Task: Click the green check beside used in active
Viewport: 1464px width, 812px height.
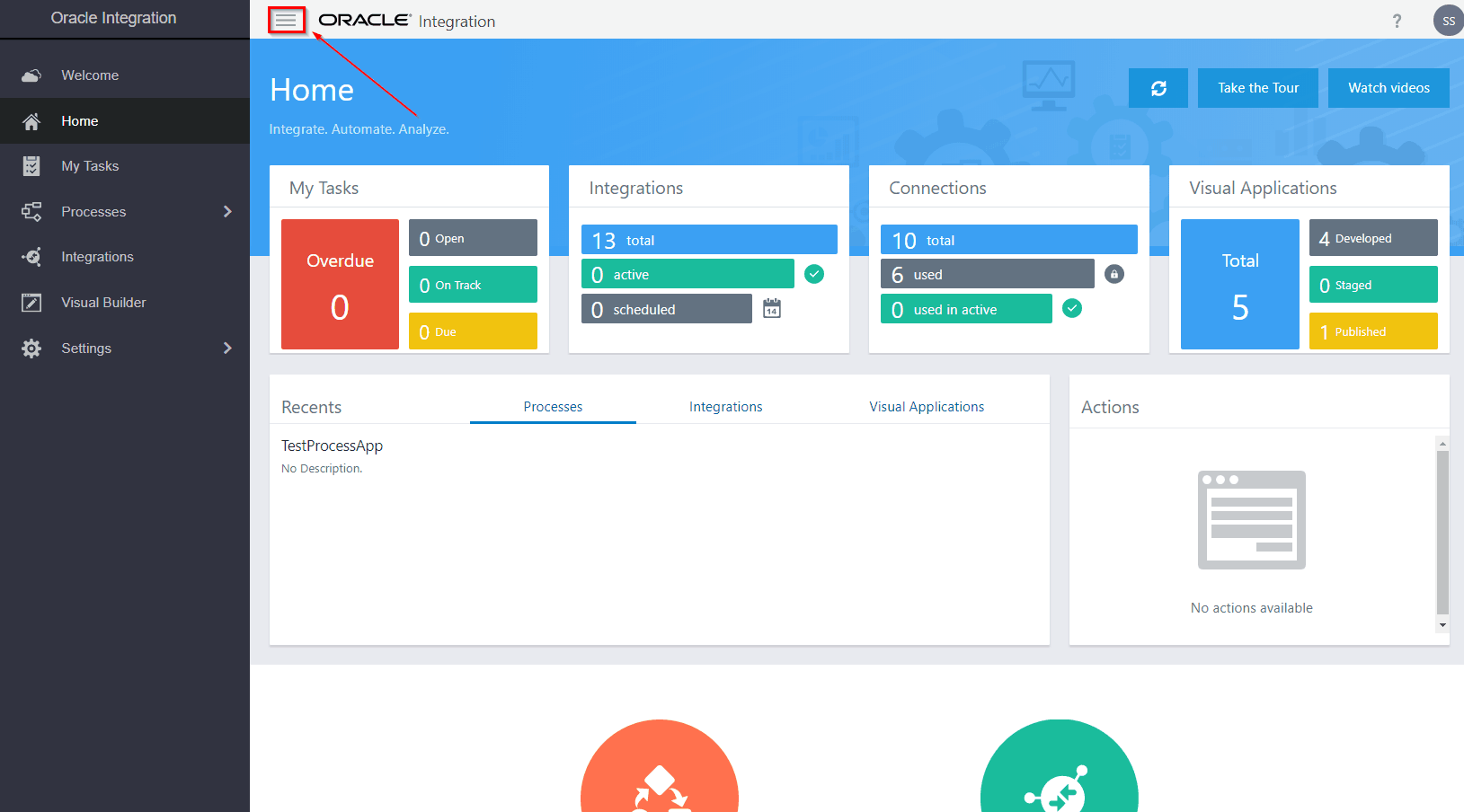Action: tap(1072, 308)
